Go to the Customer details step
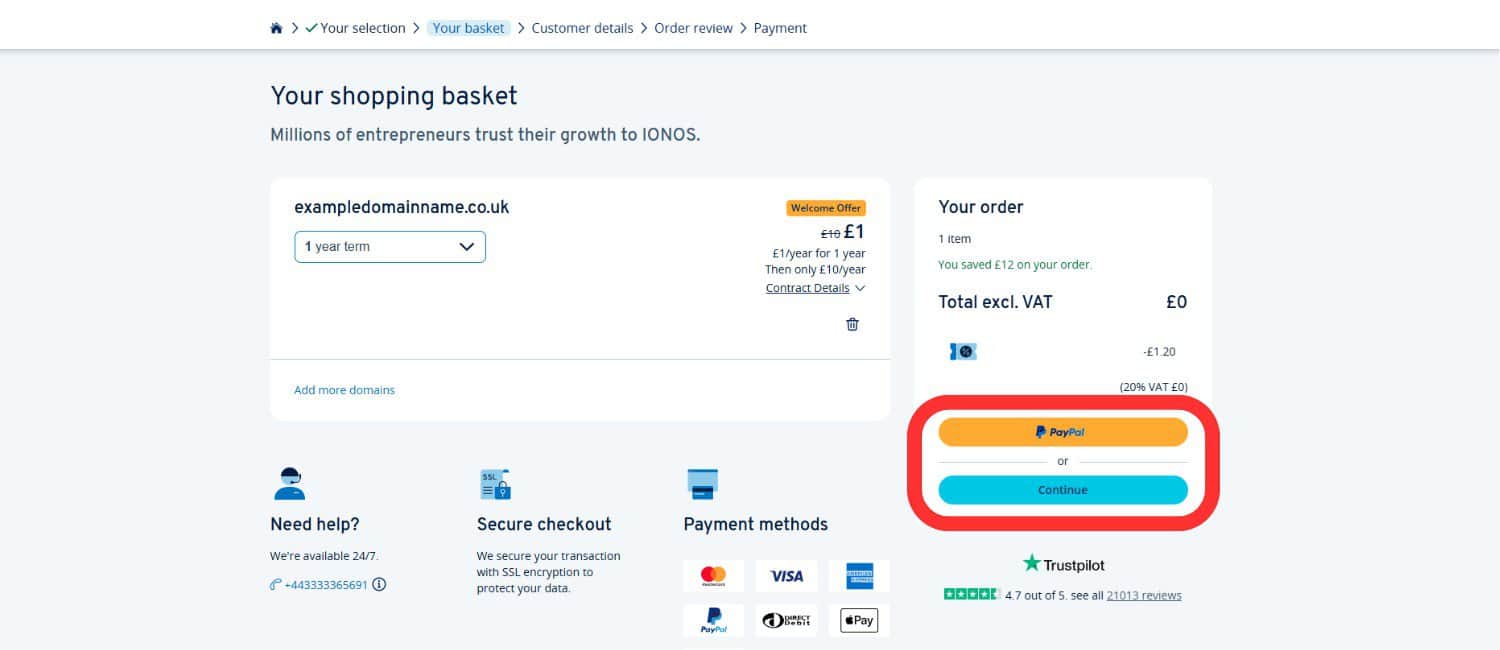The width and height of the screenshot is (1500, 650). [582, 27]
